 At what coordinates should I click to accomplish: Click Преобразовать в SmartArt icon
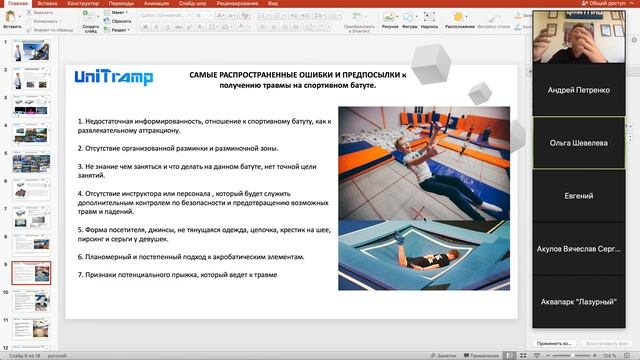tap(357, 16)
